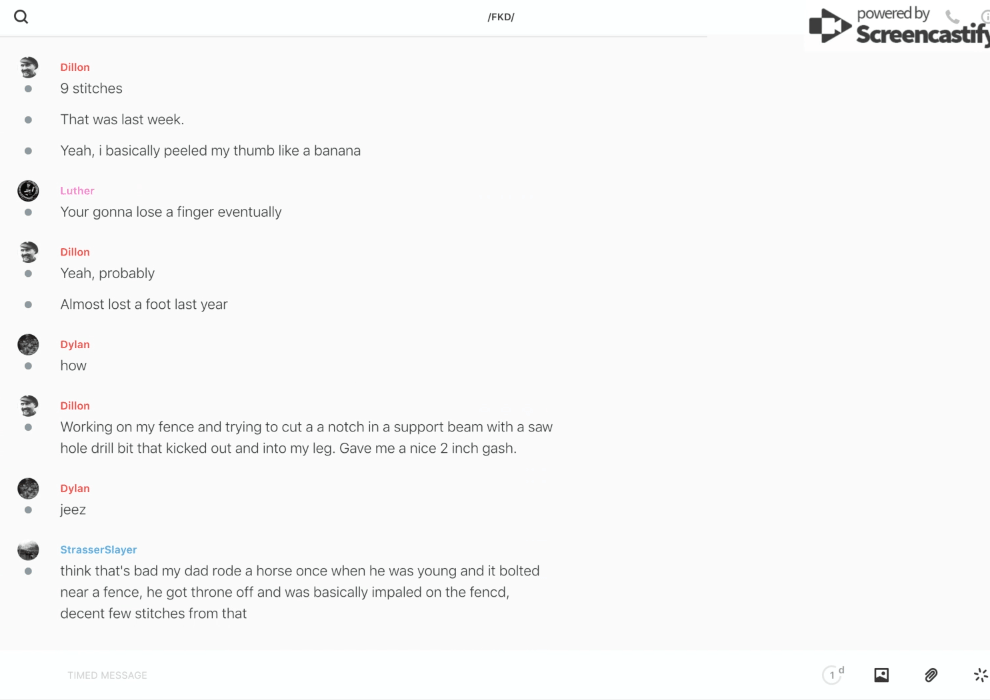The width and height of the screenshot is (990, 700).
Task: Click the Dylan name above "how"
Action: click(x=75, y=345)
